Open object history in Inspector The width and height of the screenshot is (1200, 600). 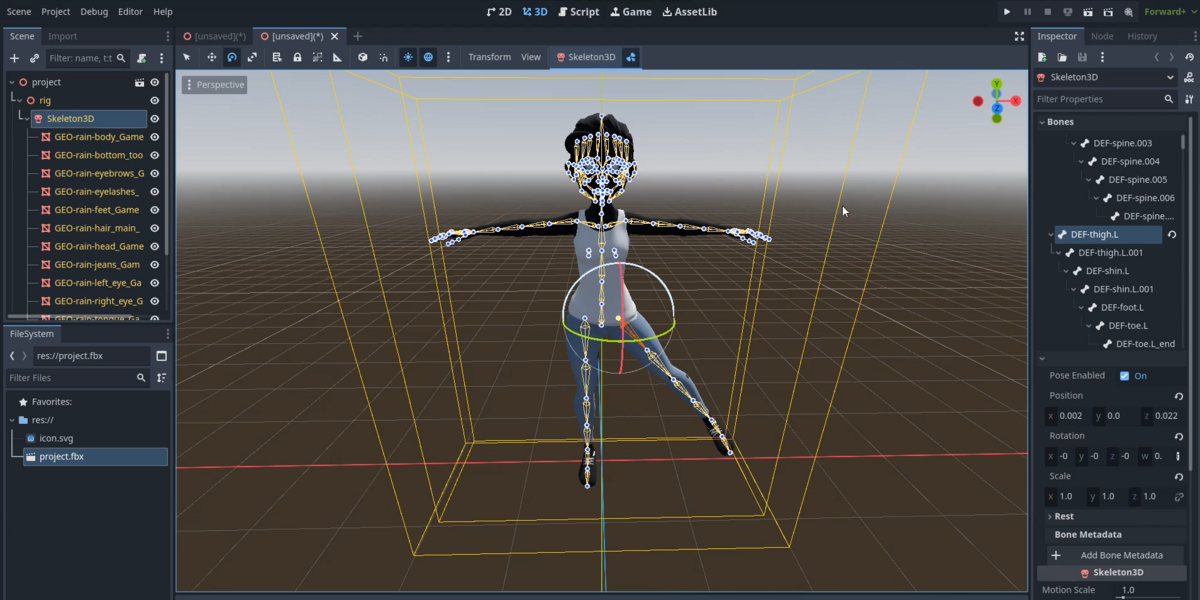coord(1188,57)
